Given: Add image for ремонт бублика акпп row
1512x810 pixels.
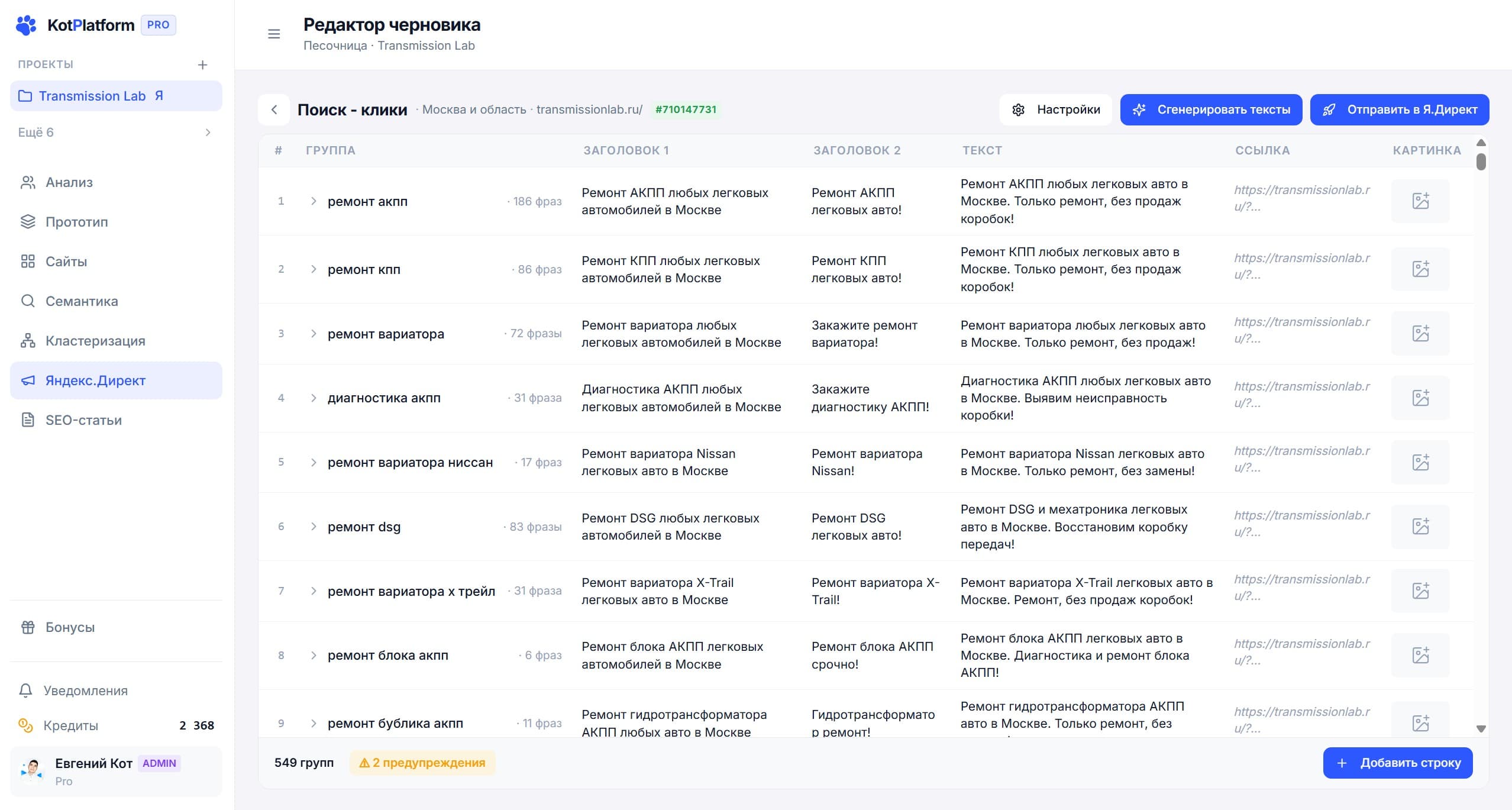Looking at the screenshot, I should click(1420, 721).
